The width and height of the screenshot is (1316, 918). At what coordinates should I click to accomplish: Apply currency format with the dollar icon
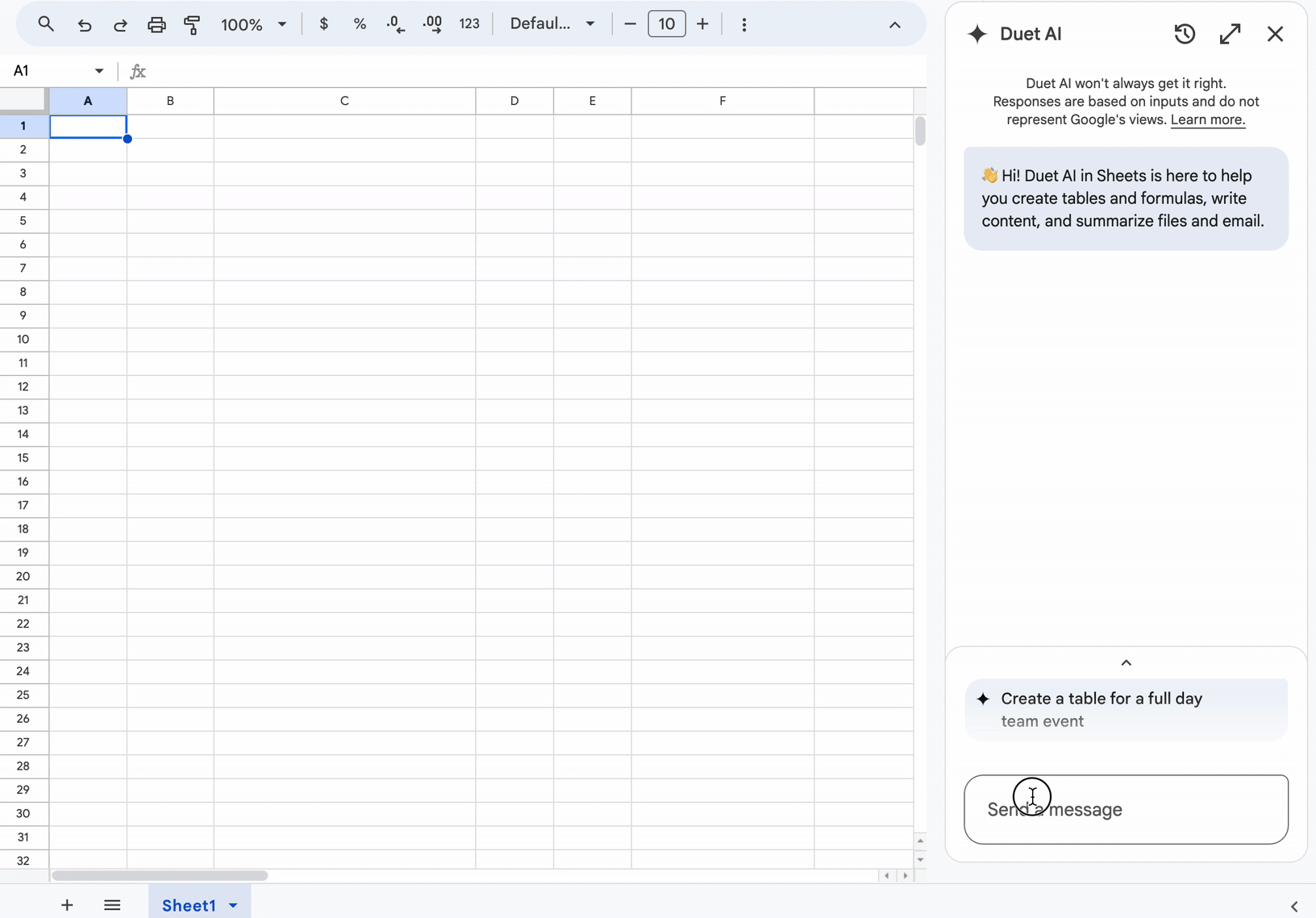pyautogui.click(x=324, y=23)
